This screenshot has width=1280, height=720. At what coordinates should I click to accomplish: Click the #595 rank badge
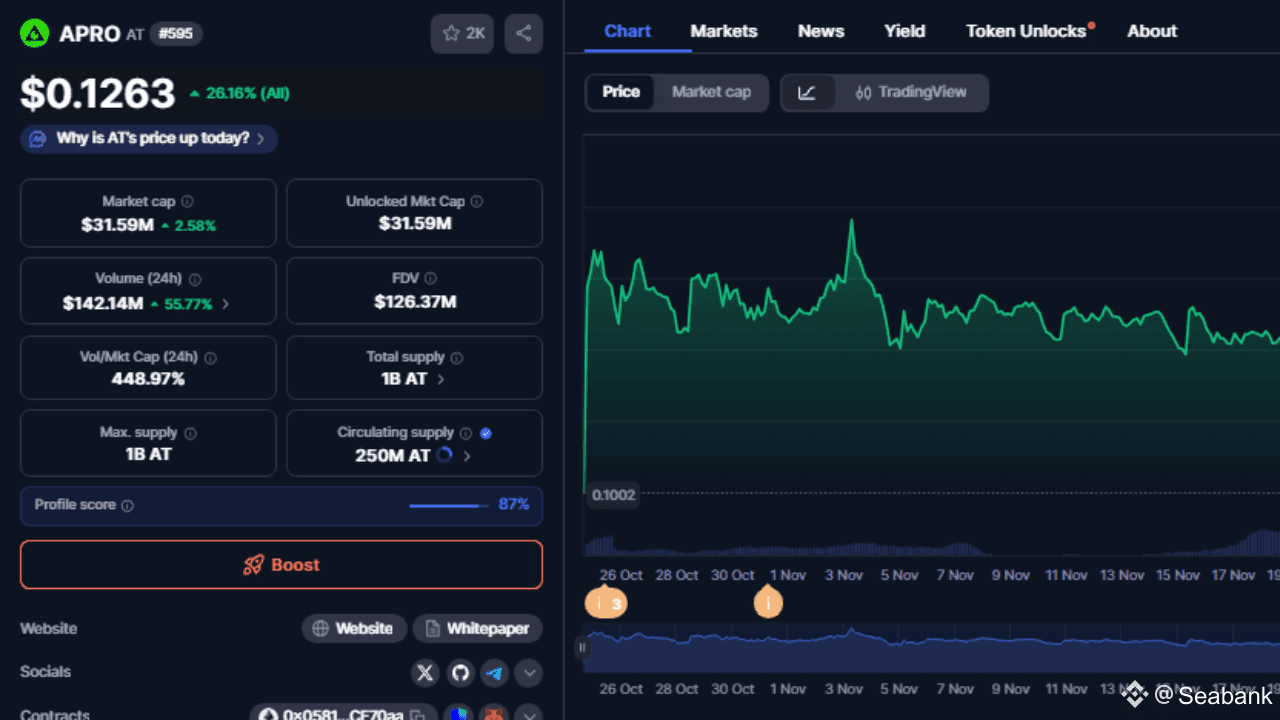[x=176, y=34]
